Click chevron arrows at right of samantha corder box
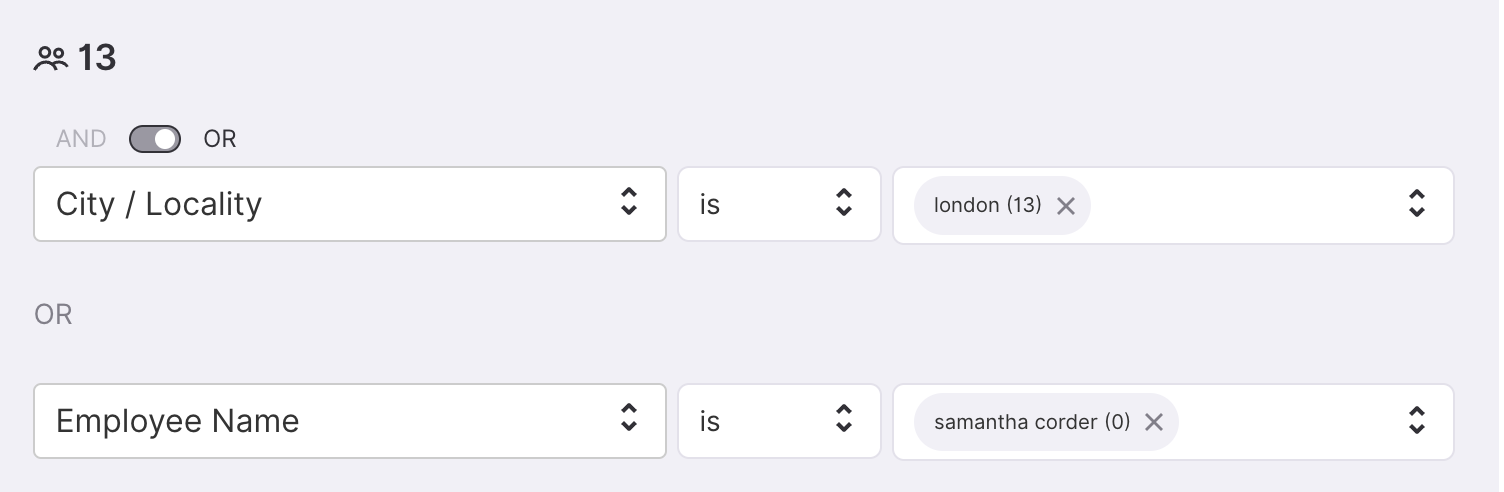Image resolution: width=1504 pixels, height=492 pixels. click(x=1417, y=420)
